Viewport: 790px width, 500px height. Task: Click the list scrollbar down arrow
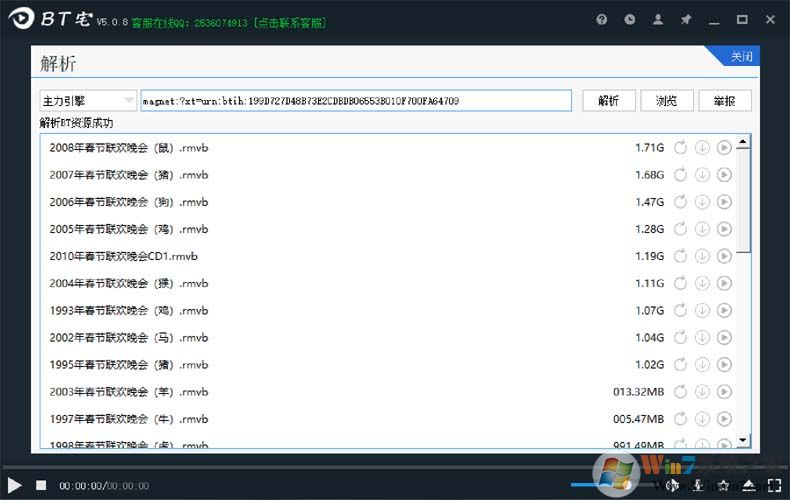(x=743, y=441)
